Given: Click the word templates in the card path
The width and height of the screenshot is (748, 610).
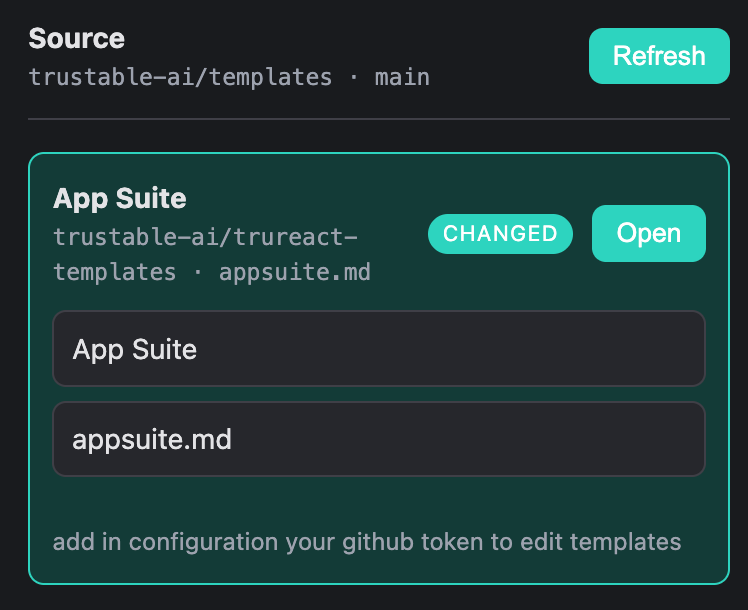Looking at the screenshot, I should [114, 272].
